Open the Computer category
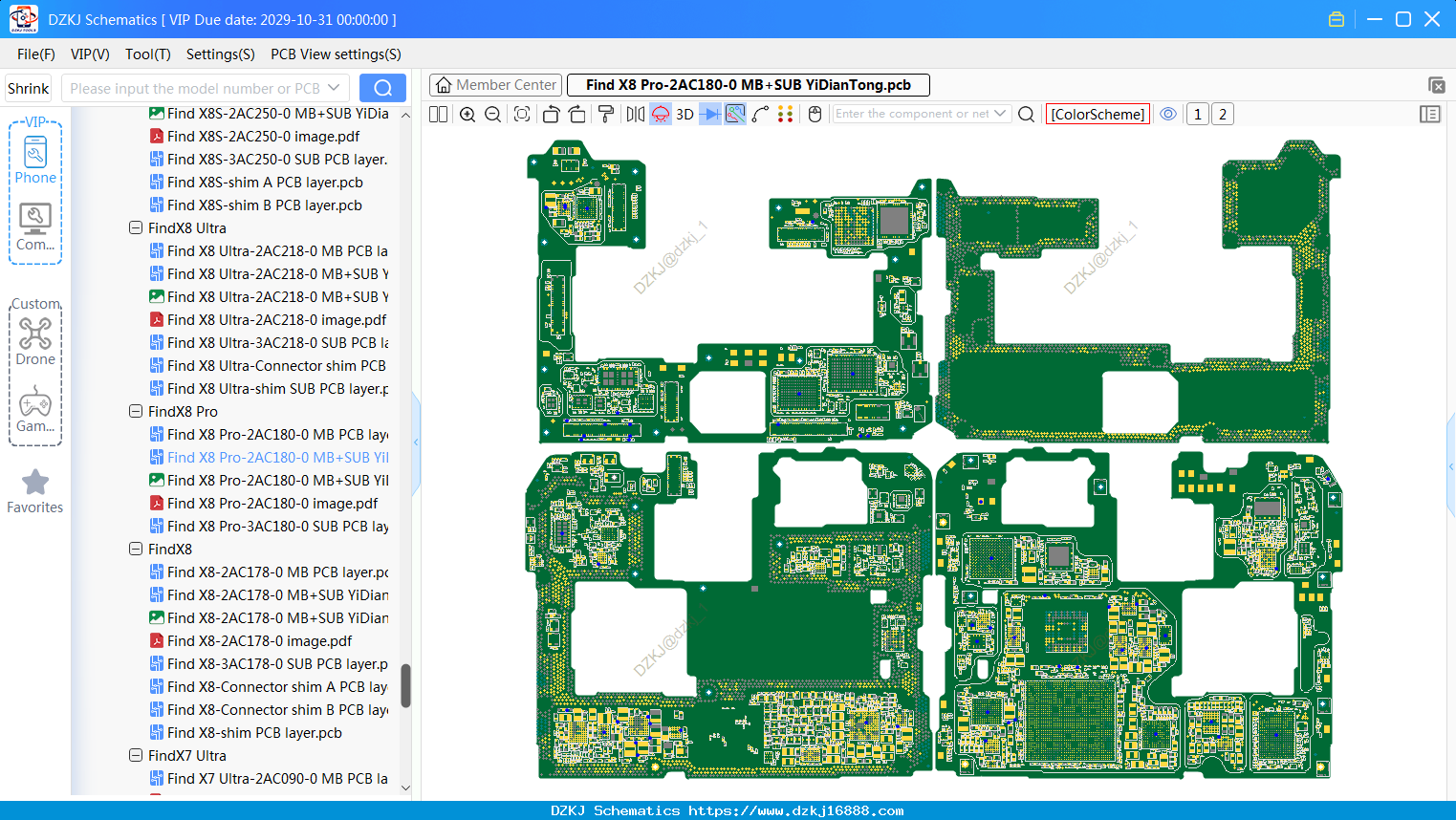Viewport: 1456px width, 820px height. pyautogui.click(x=35, y=227)
